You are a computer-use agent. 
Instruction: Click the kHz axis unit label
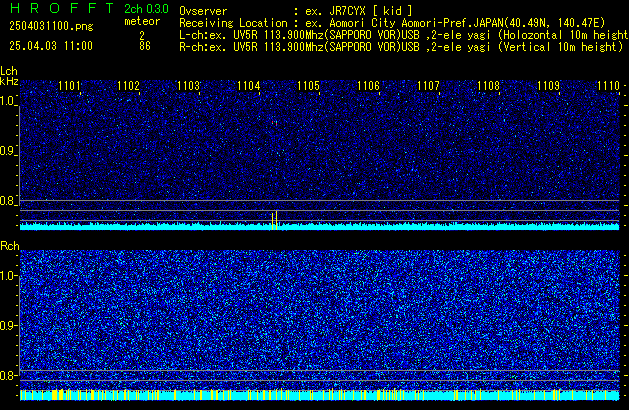(9, 81)
